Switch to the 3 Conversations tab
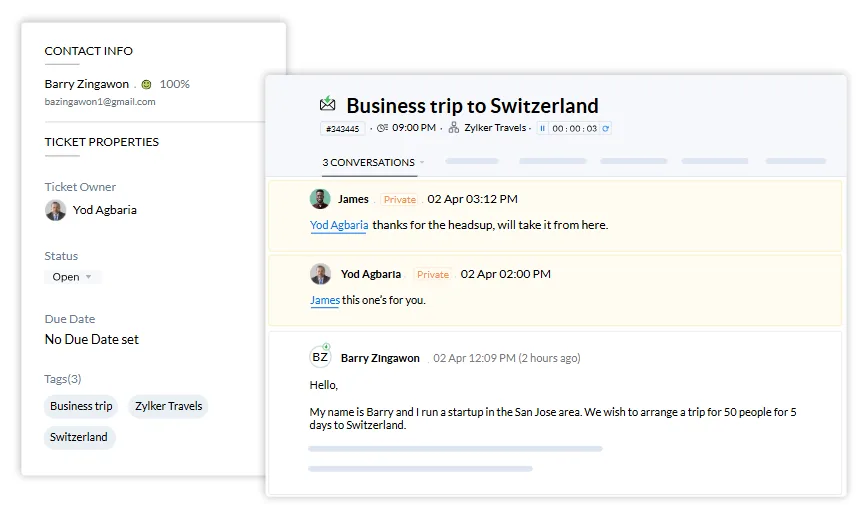The height and width of the screenshot is (509, 860). pyautogui.click(x=369, y=162)
